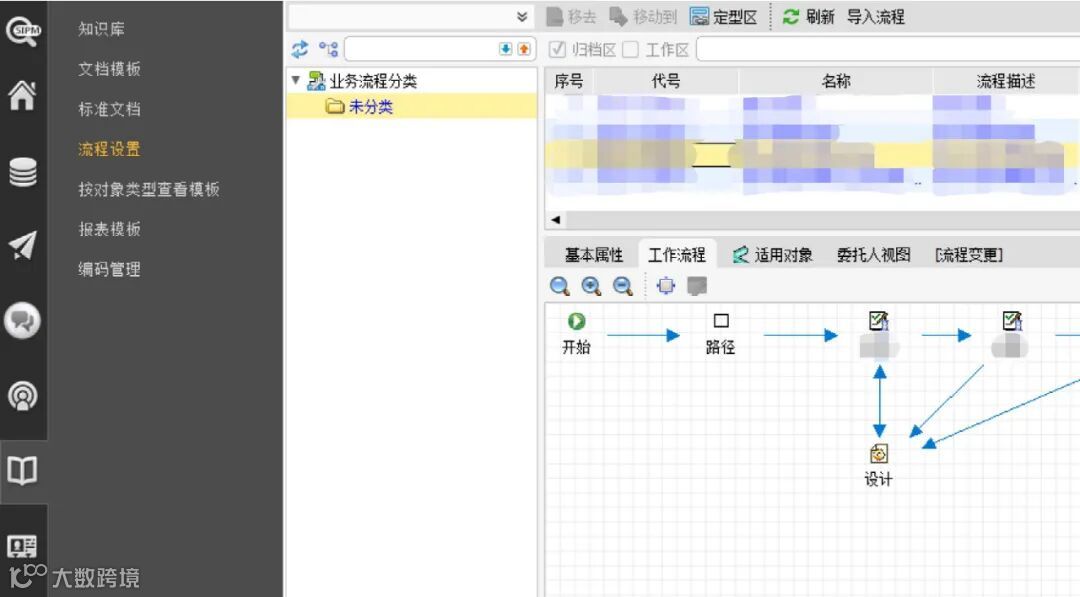Select the 路径 path node
This screenshot has width=1080, height=597.
720,333
